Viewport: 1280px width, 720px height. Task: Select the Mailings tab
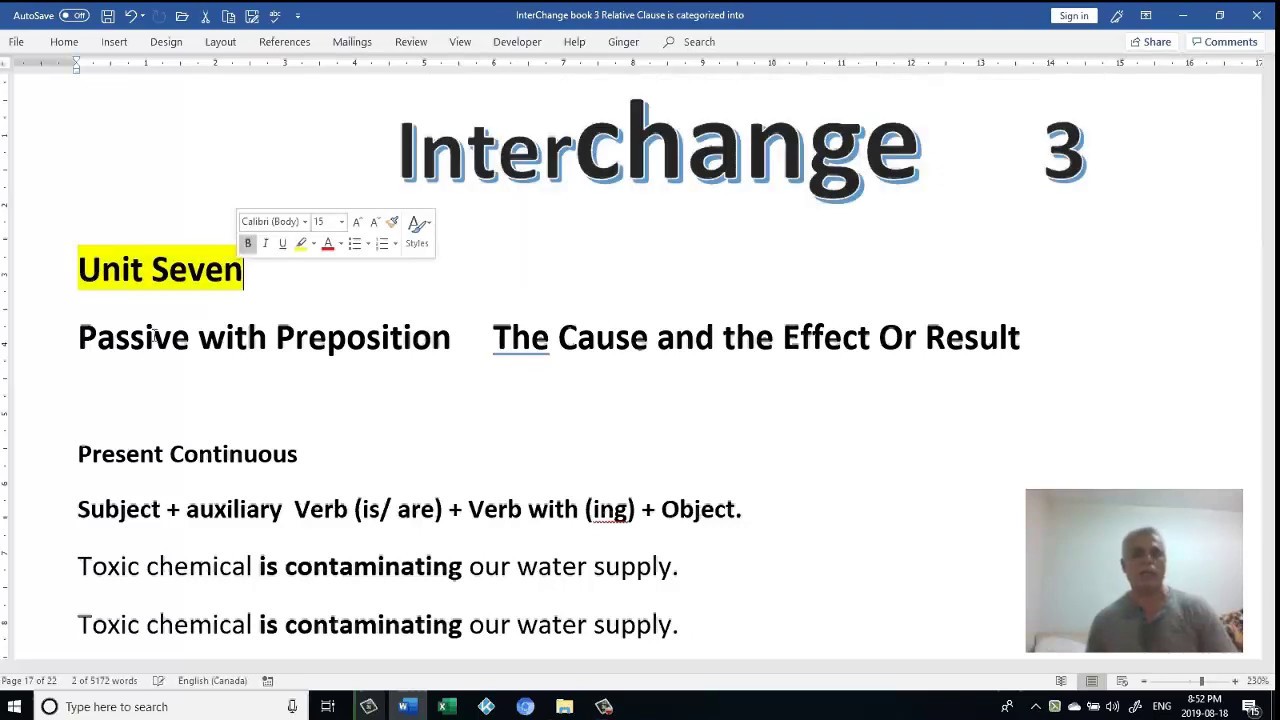pyautogui.click(x=352, y=42)
